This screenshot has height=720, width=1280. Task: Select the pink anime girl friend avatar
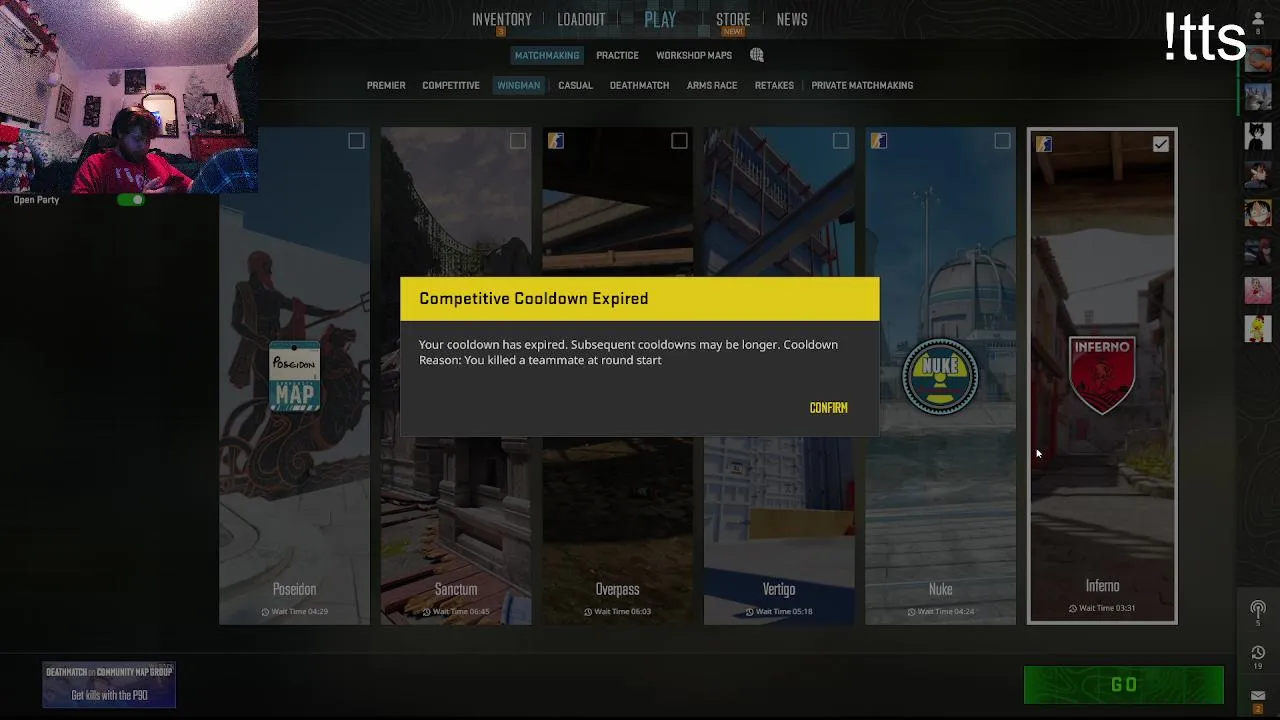coord(1258,290)
